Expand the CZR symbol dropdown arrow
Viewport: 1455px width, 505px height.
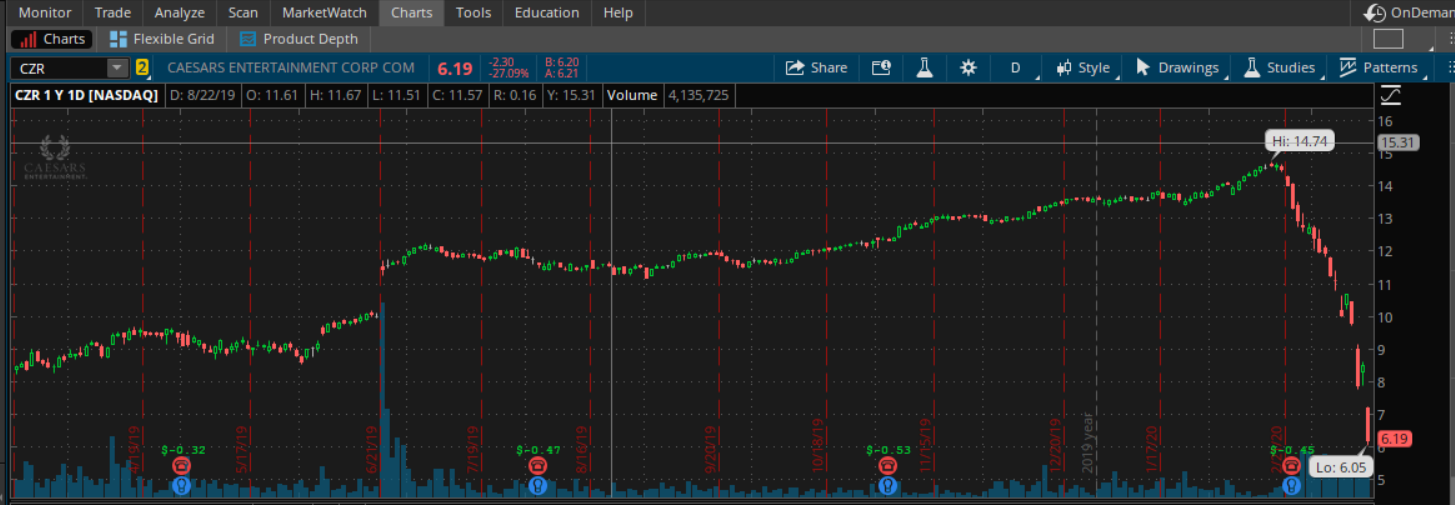pyautogui.click(x=118, y=68)
